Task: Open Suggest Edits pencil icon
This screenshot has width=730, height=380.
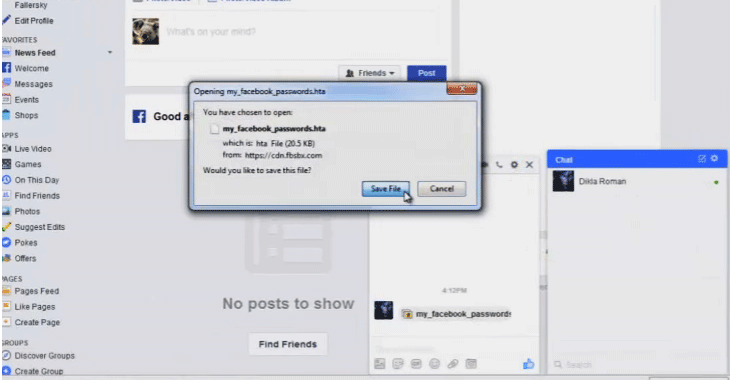Action: (x=6, y=227)
